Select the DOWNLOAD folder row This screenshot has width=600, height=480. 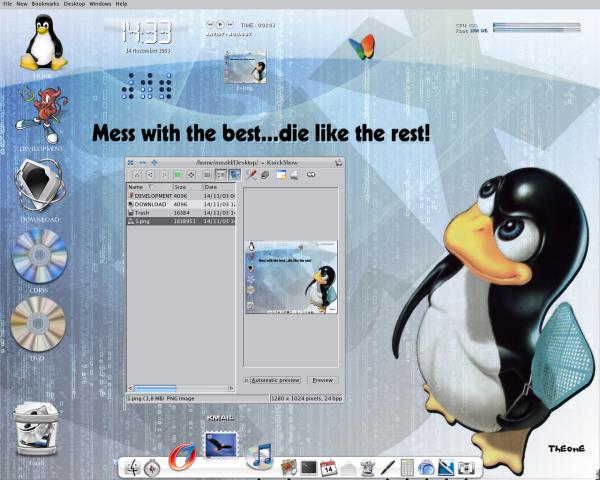click(181, 204)
